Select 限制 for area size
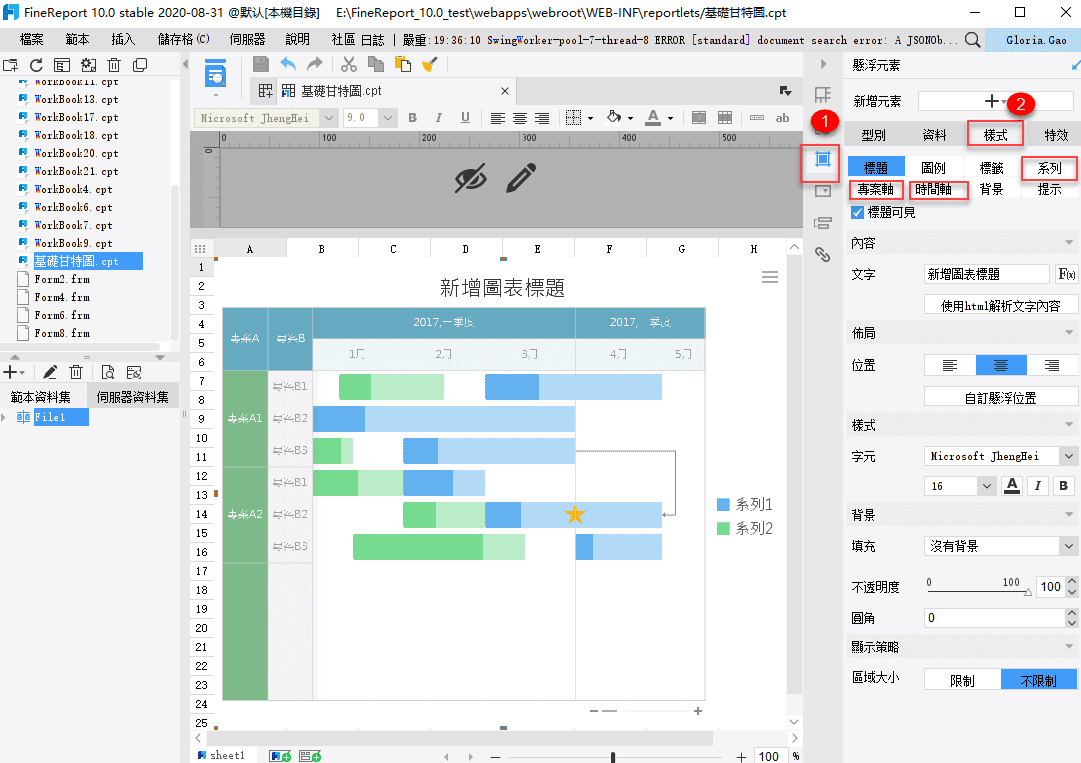 pos(962,680)
